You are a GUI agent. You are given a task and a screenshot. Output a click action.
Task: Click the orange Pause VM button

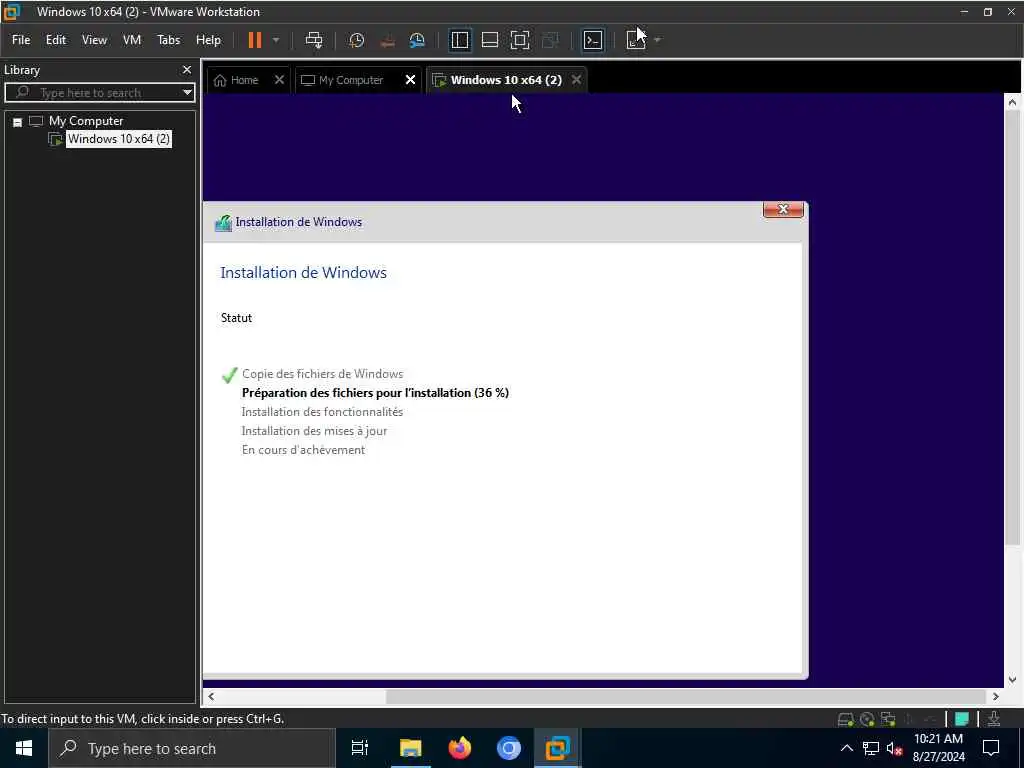click(x=255, y=40)
